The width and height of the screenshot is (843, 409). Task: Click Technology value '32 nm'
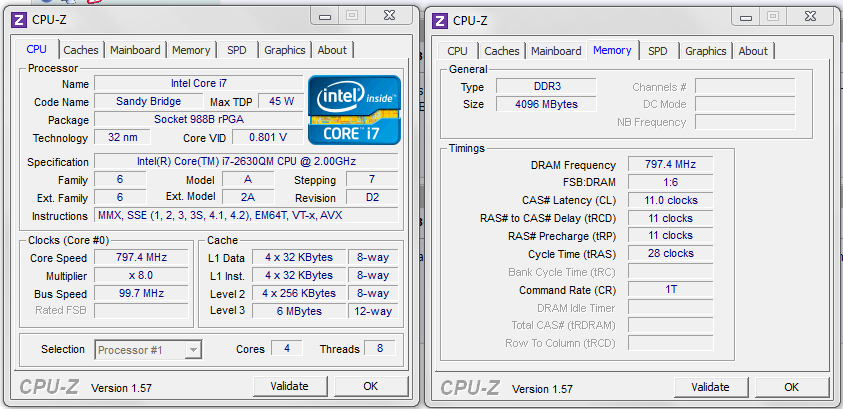click(x=122, y=137)
